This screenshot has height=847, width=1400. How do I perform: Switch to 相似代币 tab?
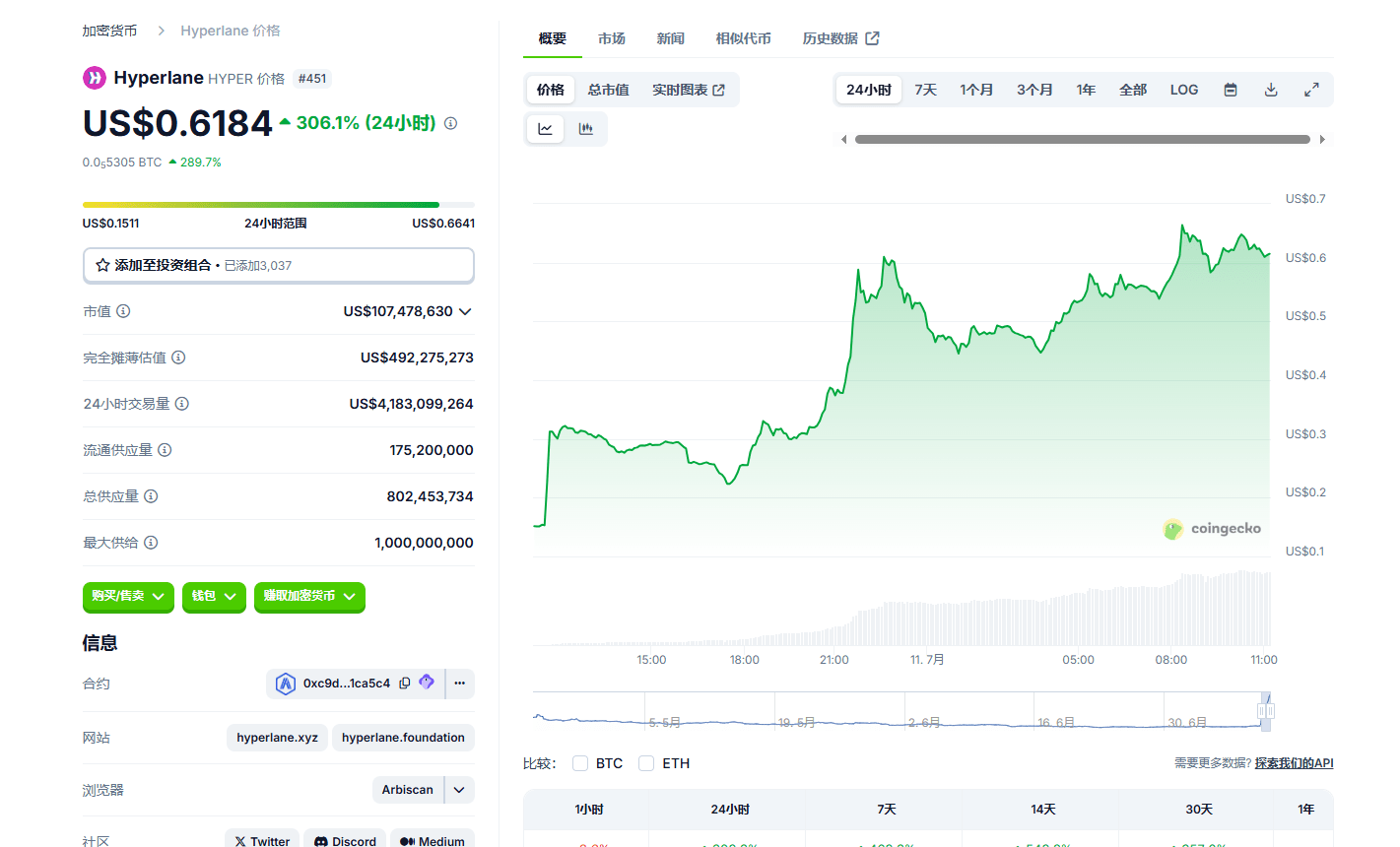pos(744,38)
